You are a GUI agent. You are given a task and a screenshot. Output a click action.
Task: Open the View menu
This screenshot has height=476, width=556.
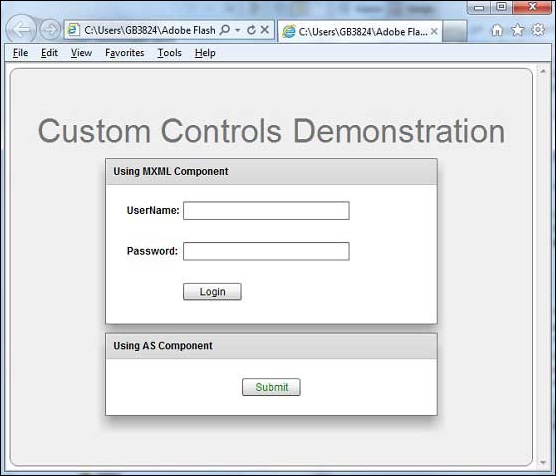81,53
